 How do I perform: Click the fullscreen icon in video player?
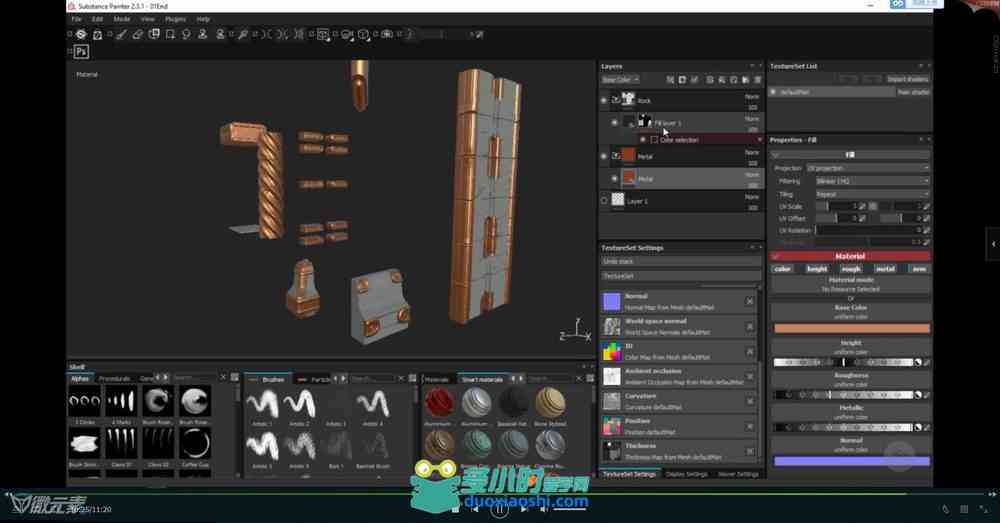tap(984, 509)
